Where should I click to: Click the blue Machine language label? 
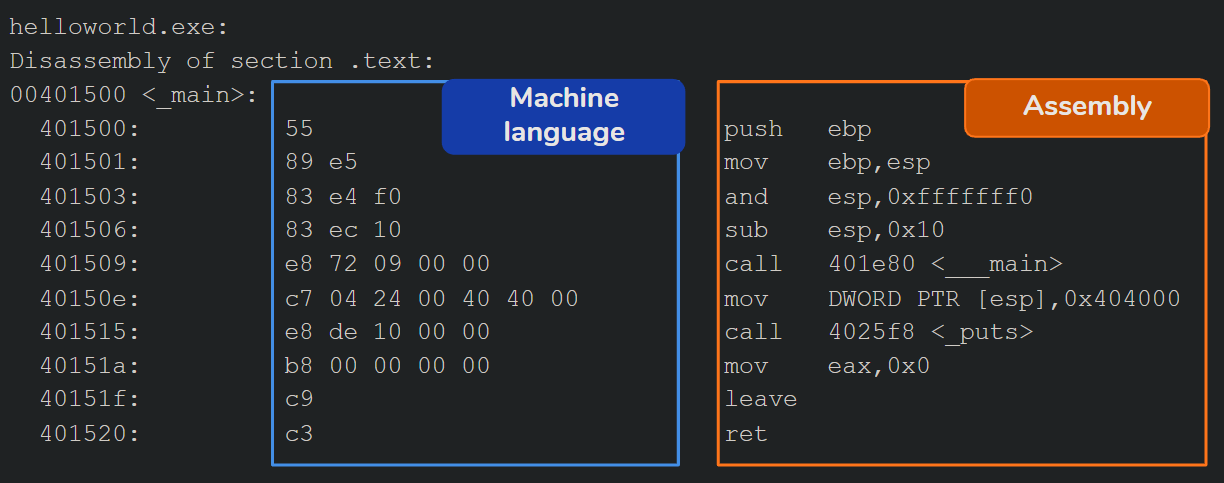(x=563, y=116)
